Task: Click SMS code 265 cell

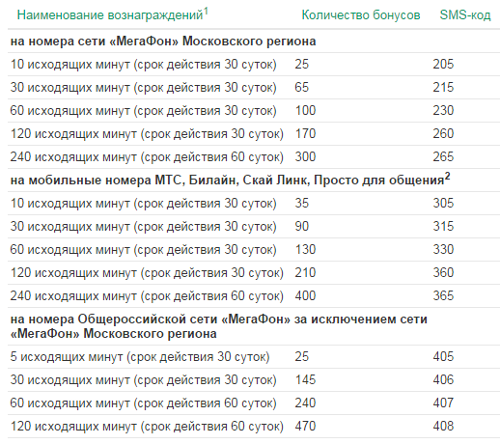Action: coord(443,157)
